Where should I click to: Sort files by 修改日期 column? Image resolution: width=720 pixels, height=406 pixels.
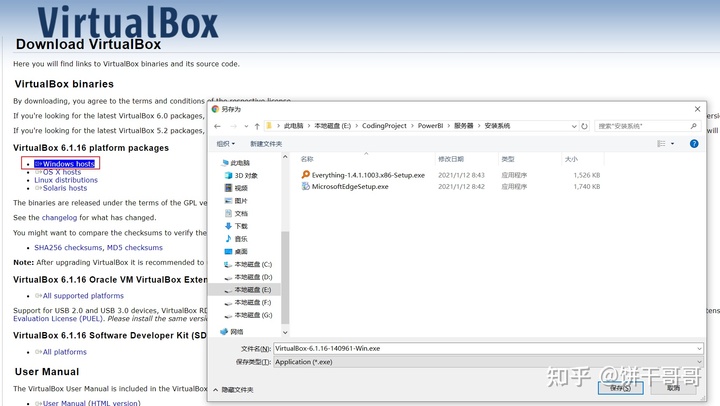pyautogui.click(x=451, y=159)
